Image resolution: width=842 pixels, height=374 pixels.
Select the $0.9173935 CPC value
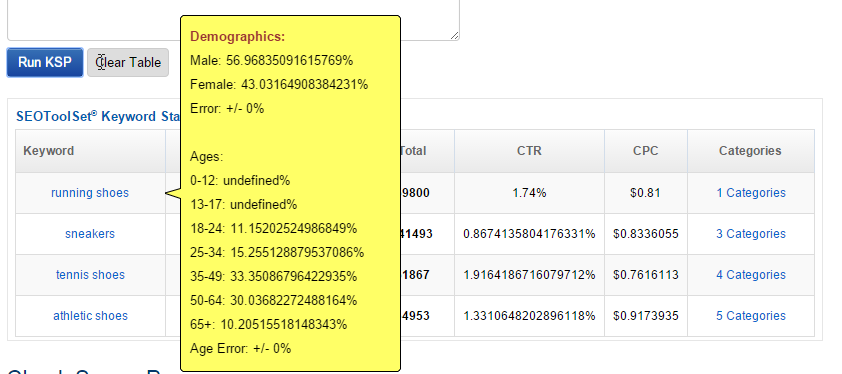pos(645,315)
